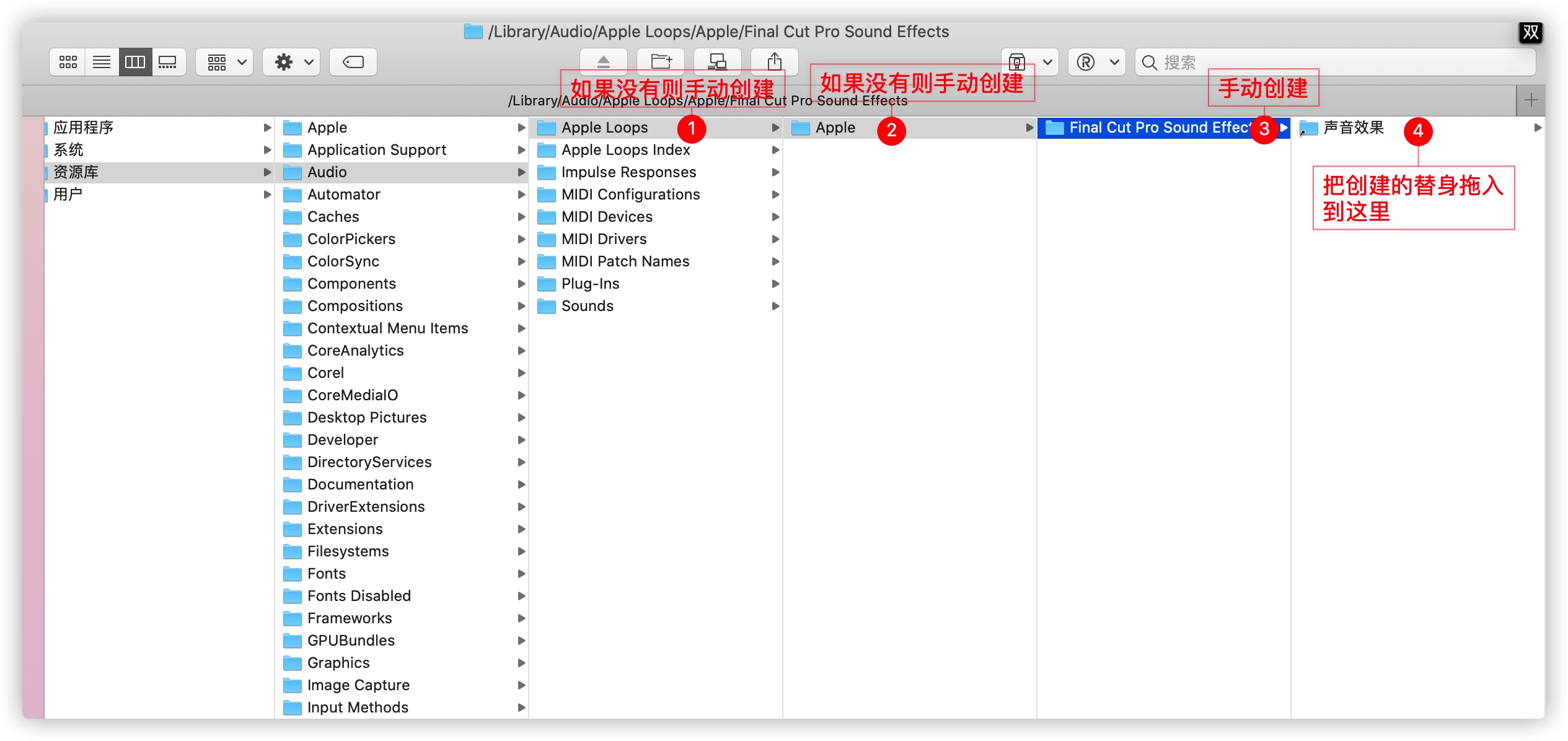Add a new tab with plus button

pyautogui.click(x=1531, y=100)
